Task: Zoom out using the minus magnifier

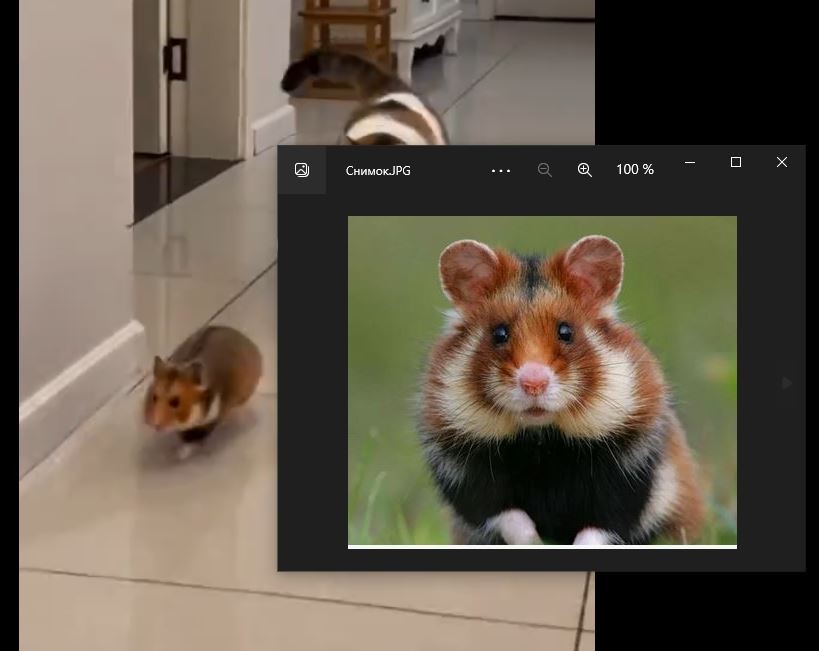Action: coord(544,170)
